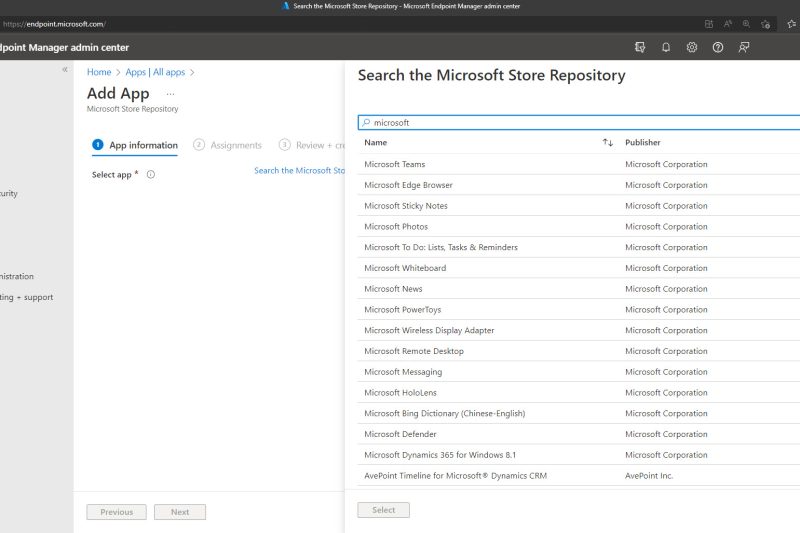The width and height of the screenshot is (800, 533).
Task: Select Microsoft Bing Dictionary (Chinese-English) row
Action: pyautogui.click(x=579, y=413)
